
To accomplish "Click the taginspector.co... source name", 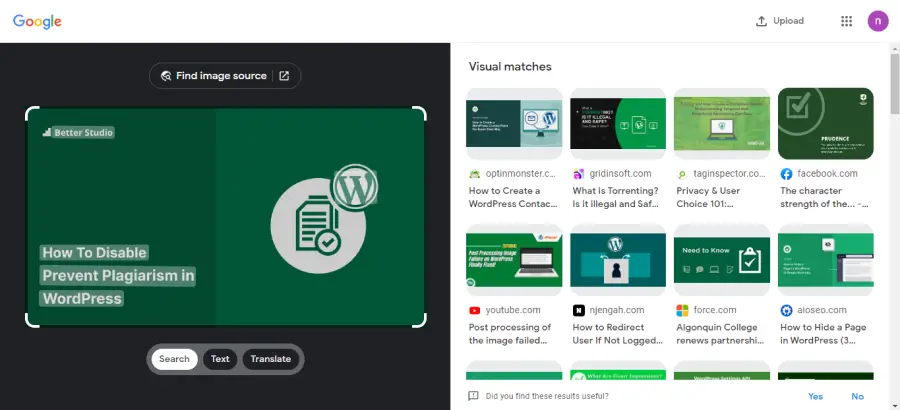I will click(x=730, y=173).
